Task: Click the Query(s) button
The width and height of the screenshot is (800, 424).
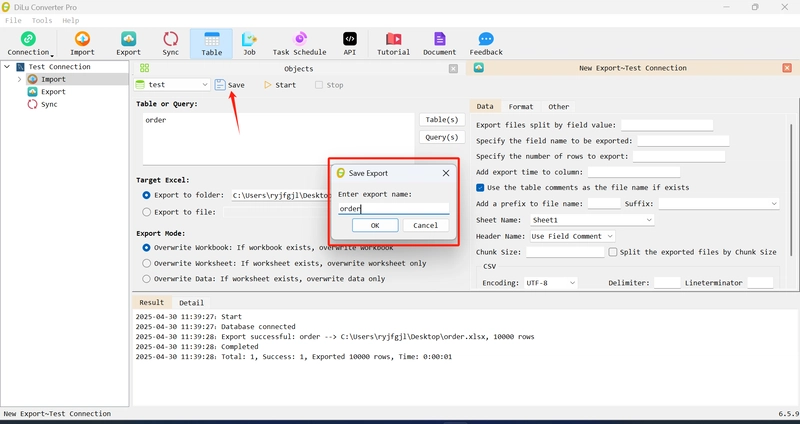Action: (x=442, y=137)
